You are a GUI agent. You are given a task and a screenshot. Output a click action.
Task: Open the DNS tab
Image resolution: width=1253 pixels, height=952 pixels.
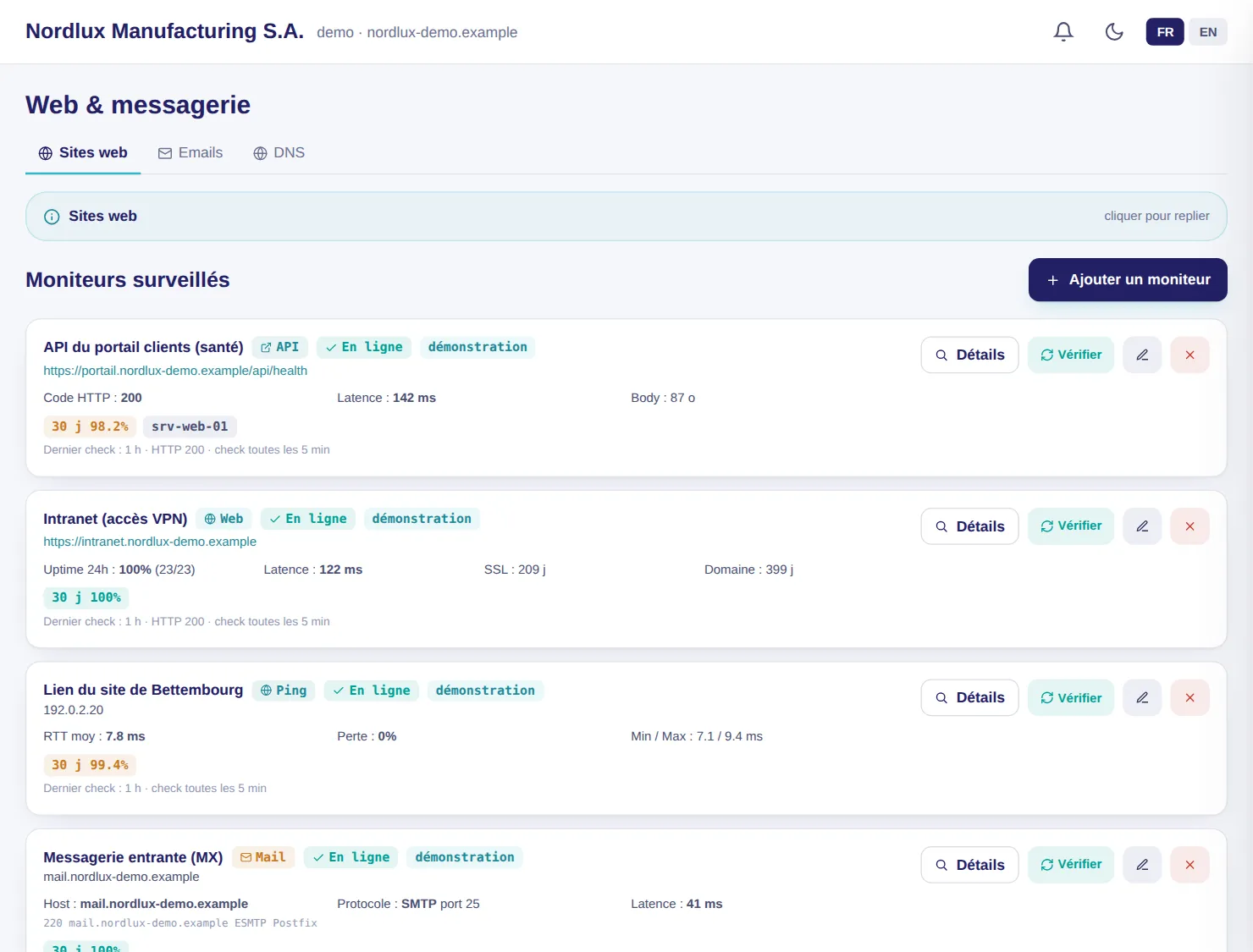coord(279,153)
